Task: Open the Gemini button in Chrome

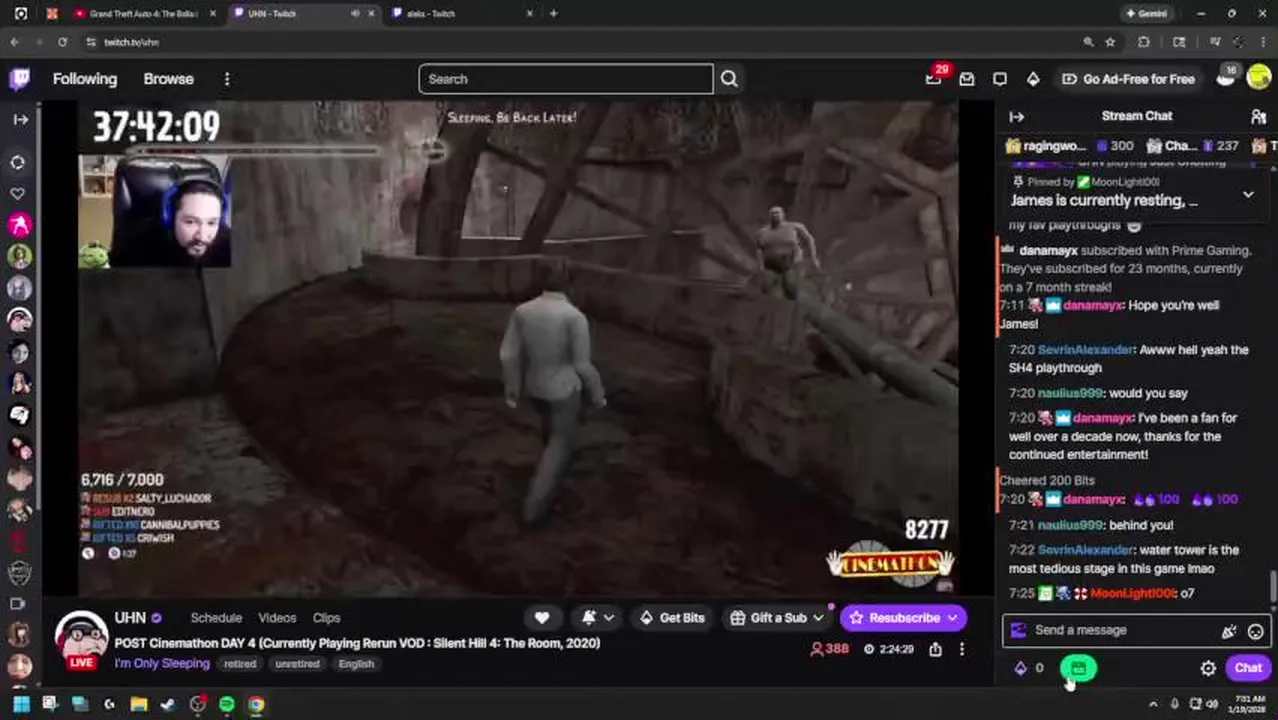Action: click(x=1147, y=14)
